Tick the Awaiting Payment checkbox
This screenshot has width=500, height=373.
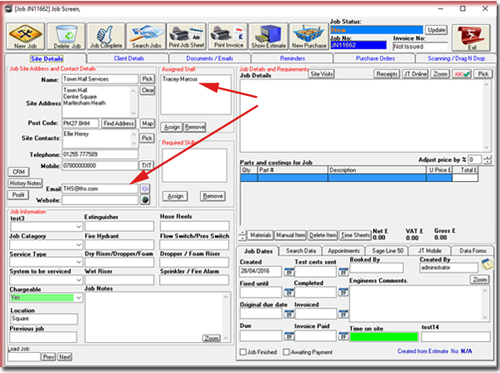point(286,352)
